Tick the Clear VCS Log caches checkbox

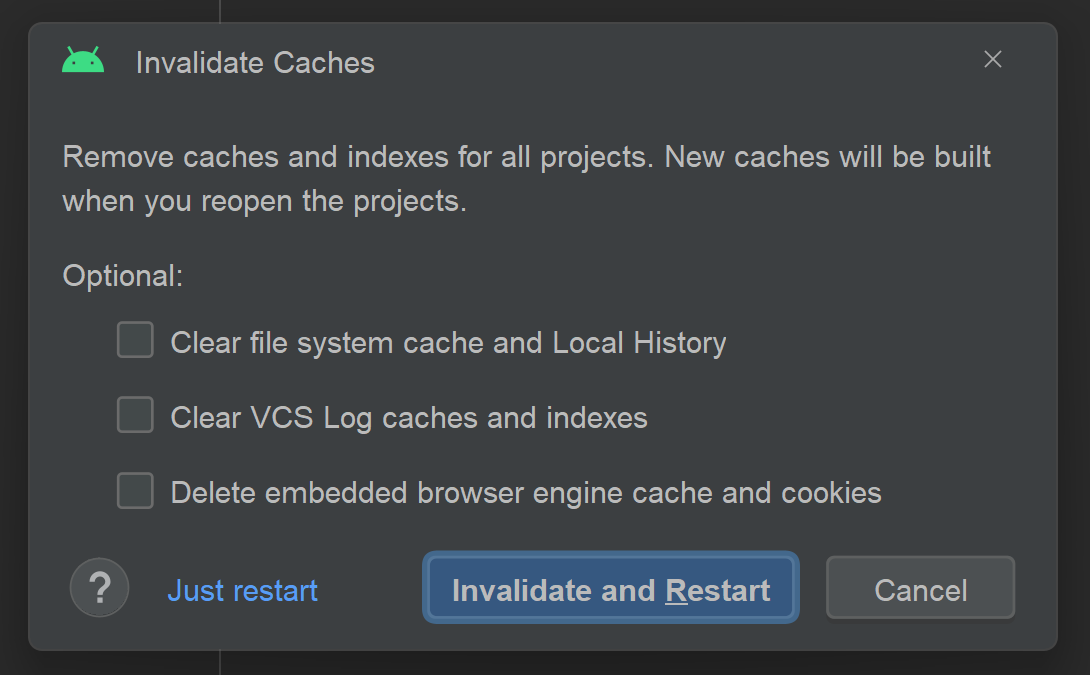tap(135, 415)
